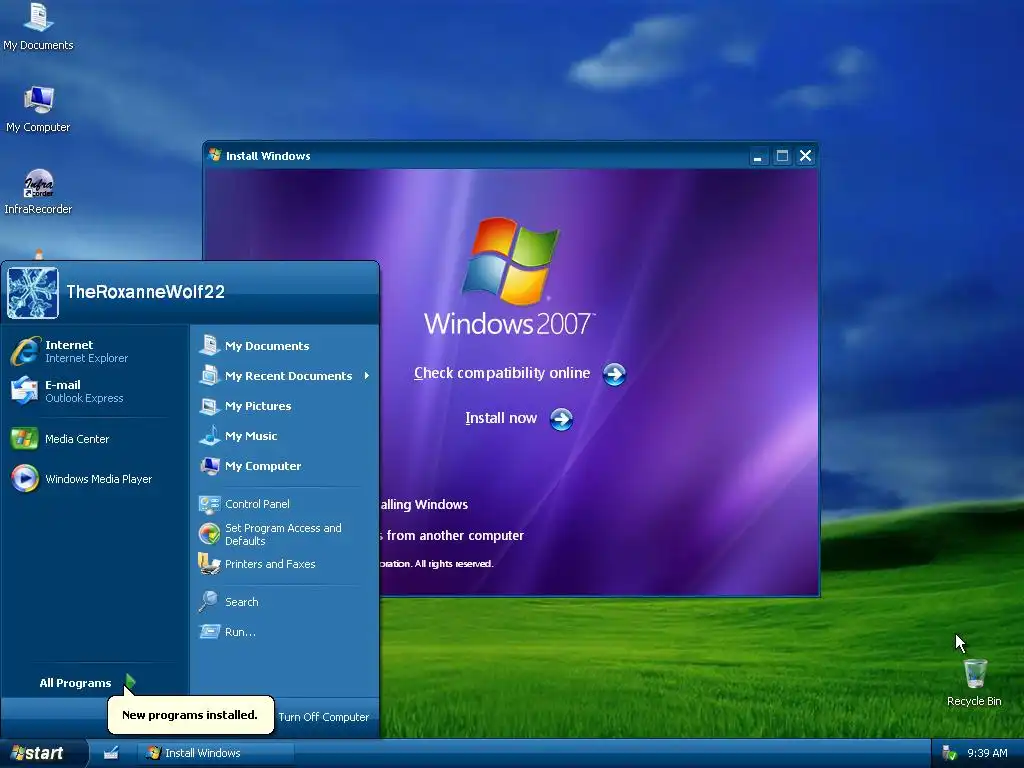This screenshot has width=1024, height=768.
Task: Click the system tray network icon
Action: tap(948, 753)
